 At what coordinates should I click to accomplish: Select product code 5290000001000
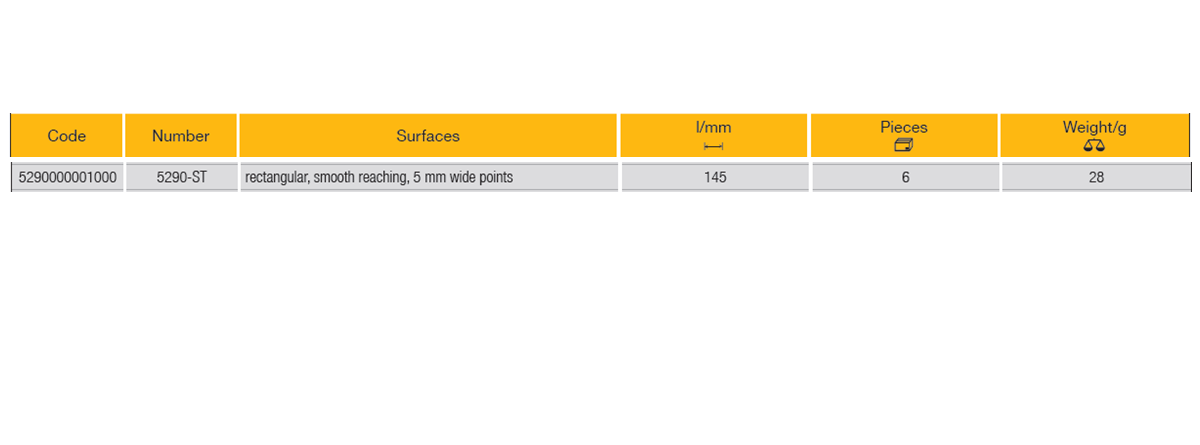coord(67,178)
